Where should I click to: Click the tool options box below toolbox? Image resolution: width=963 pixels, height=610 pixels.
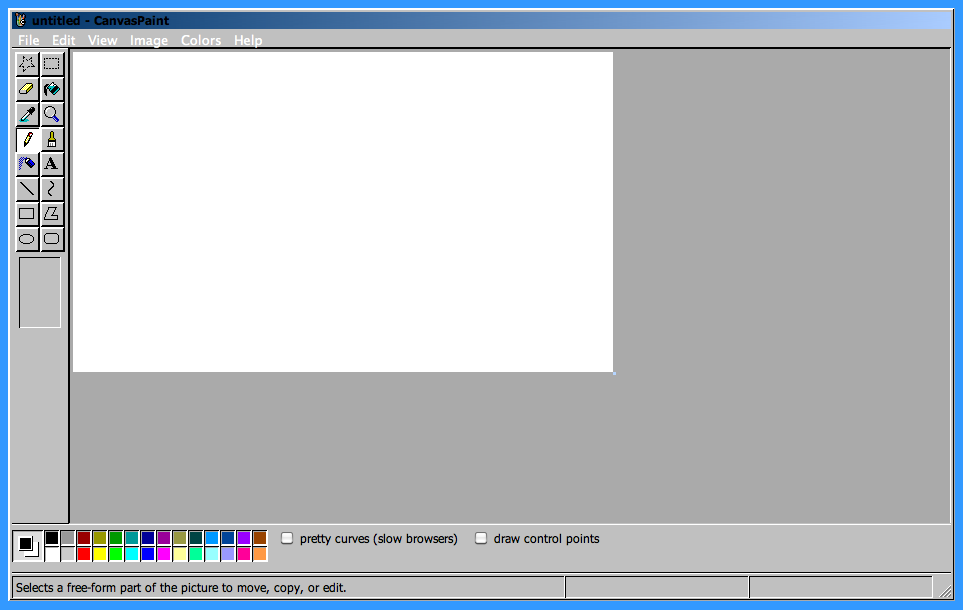pyautogui.click(x=40, y=292)
